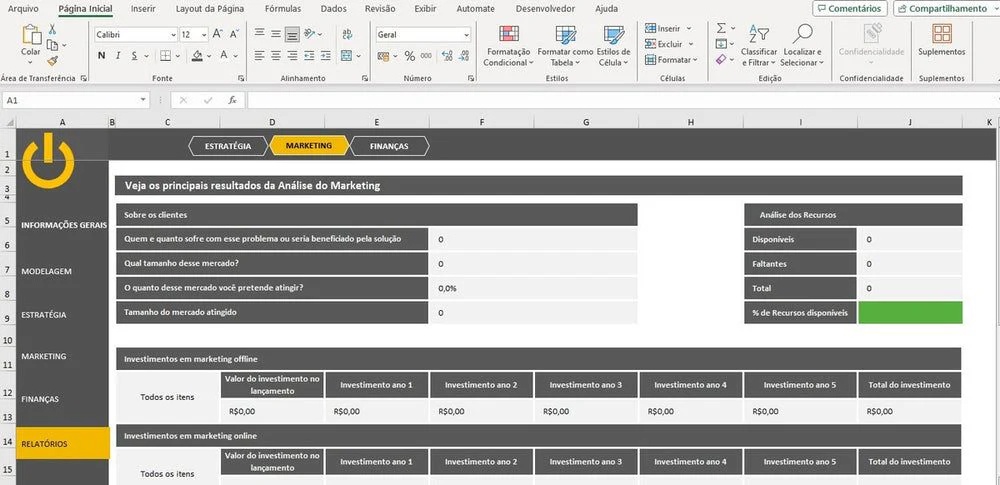Screen dimensions: 1000x485
Task: Open the font color dropdown arrow
Action: pos(236,56)
